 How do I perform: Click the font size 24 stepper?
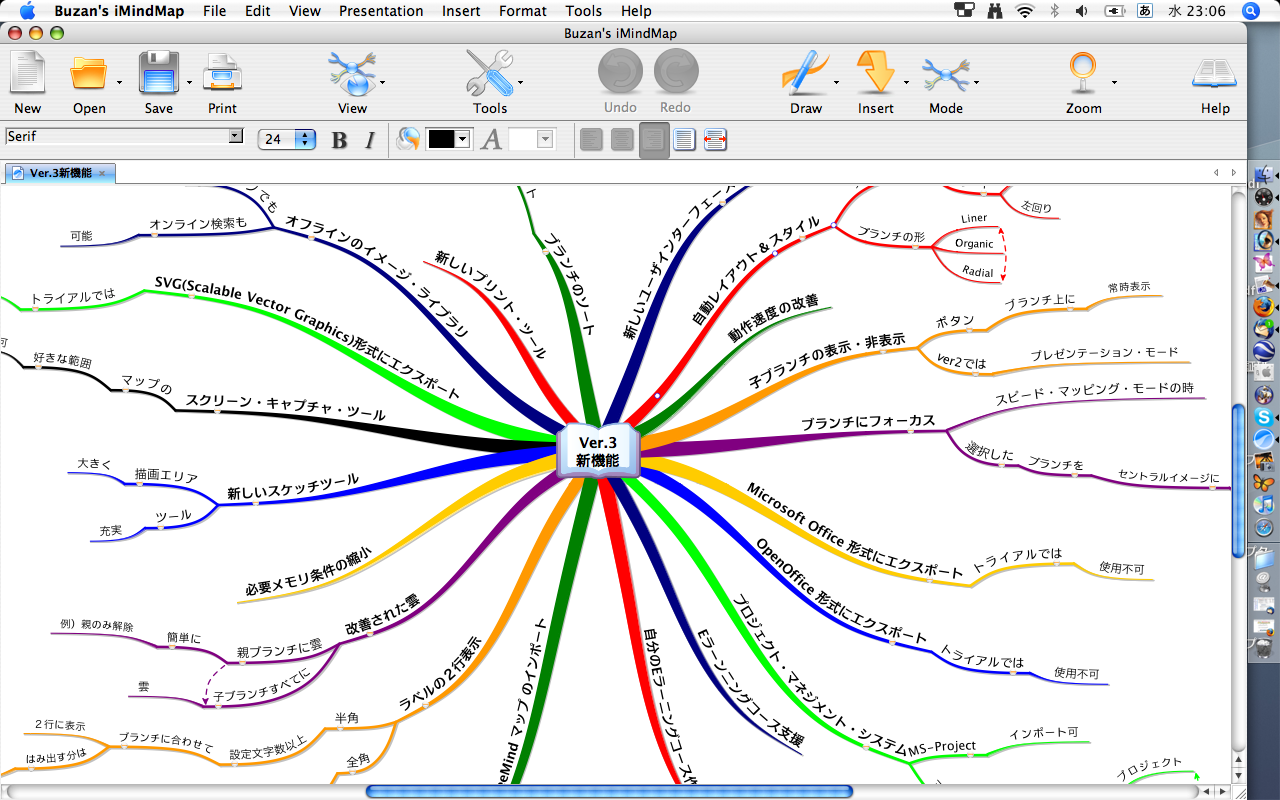point(306,140)
